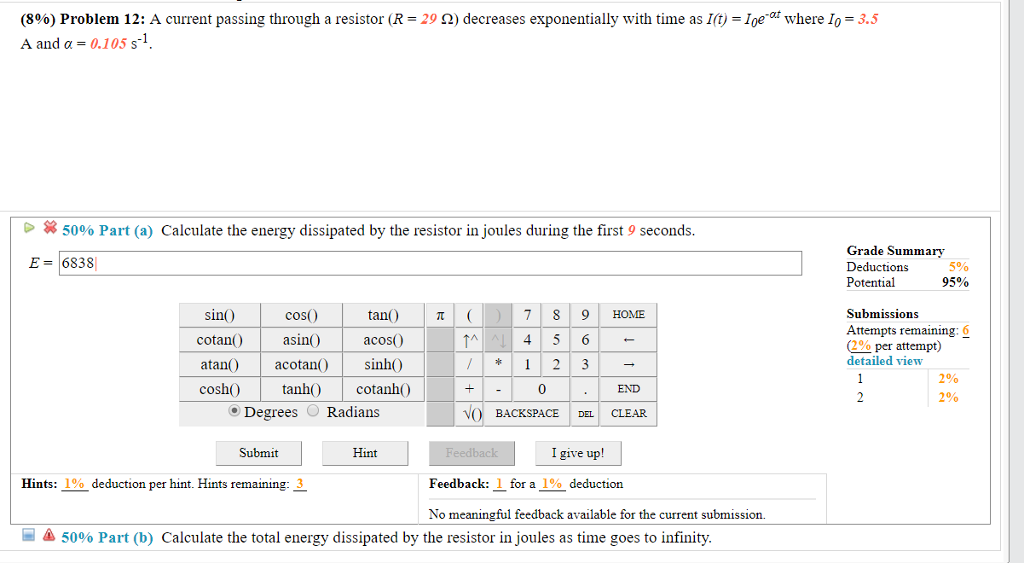Image resolution: width=1024 pixels, height=563 pixels.
Task: Click the right arrow cursor key
Action: (x=629, y=364)
